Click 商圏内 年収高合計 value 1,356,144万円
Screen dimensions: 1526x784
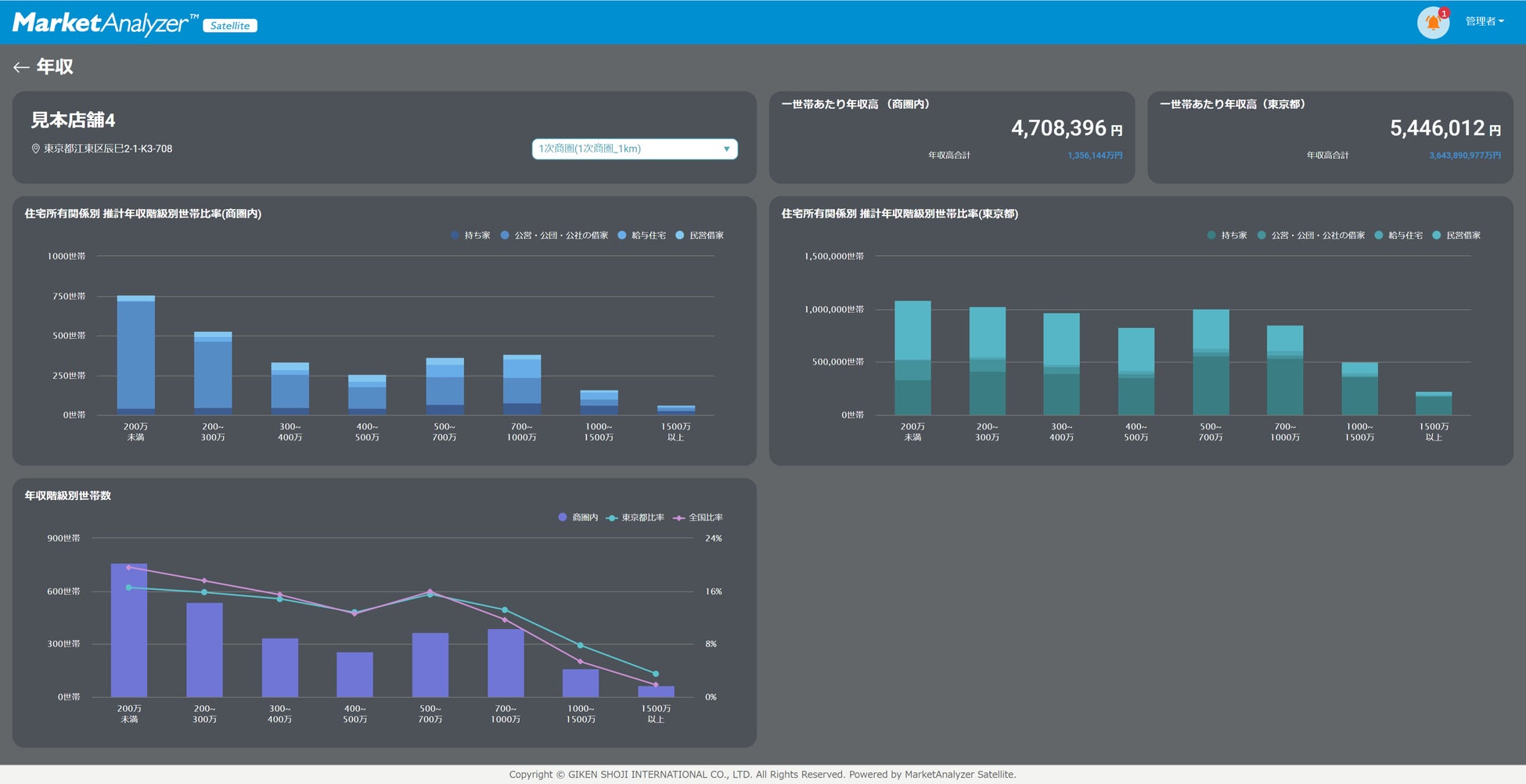coord(1095,156)
